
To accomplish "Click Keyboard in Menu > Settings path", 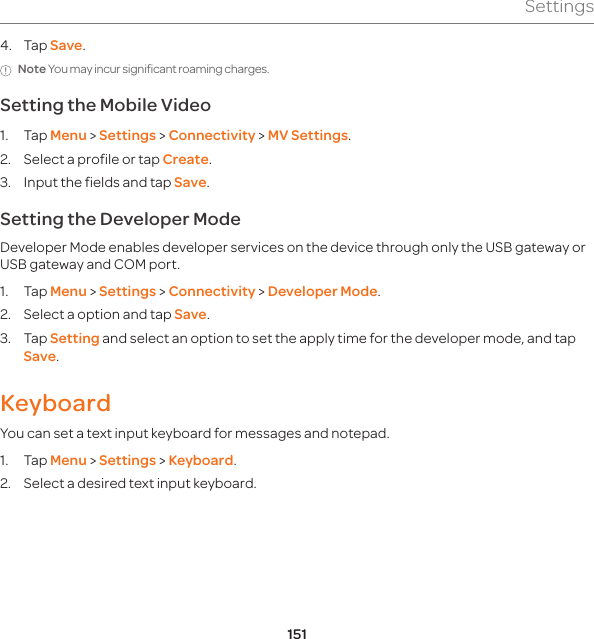I will [x=201, y=461].
